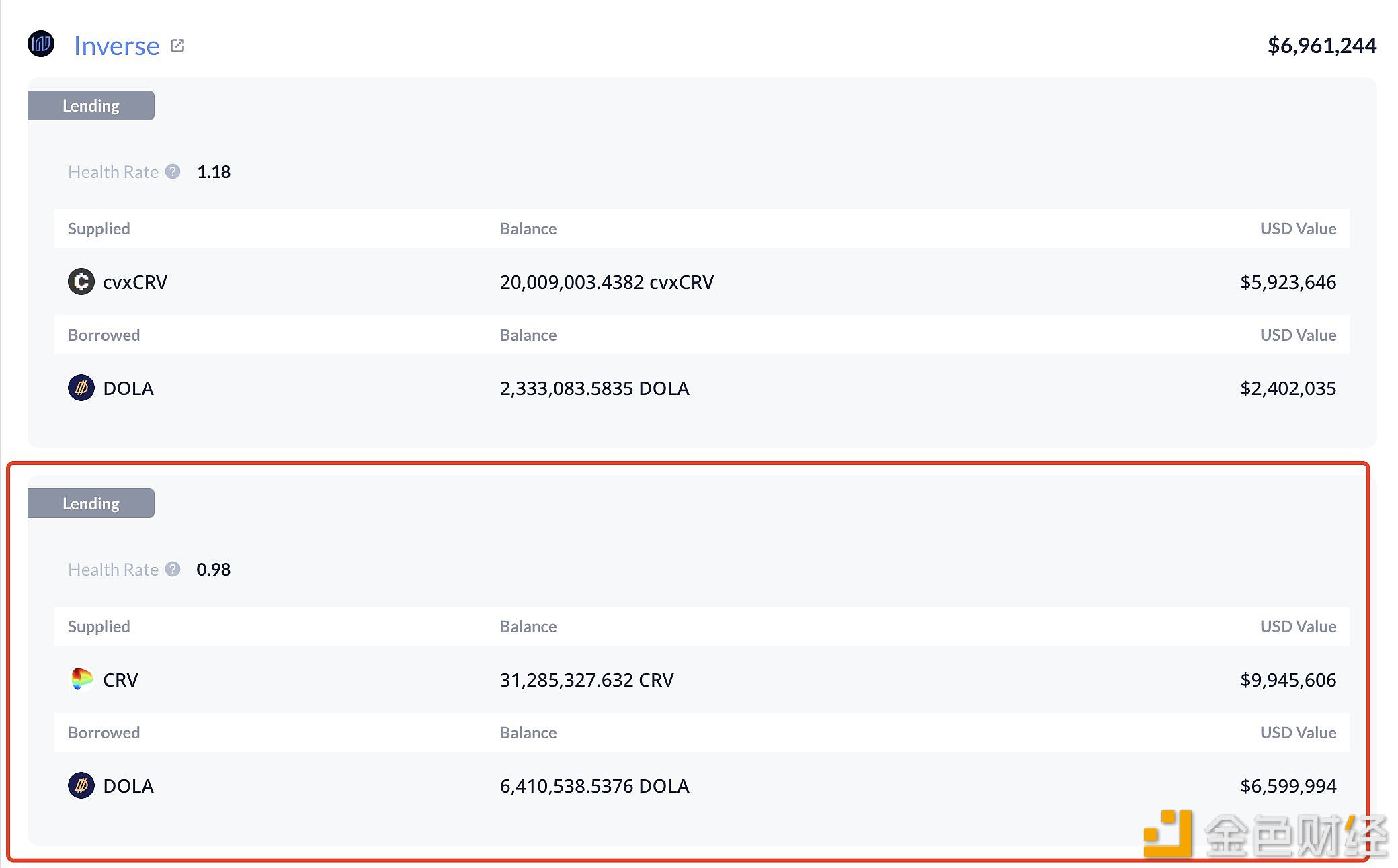Click the DOLA icon in the second Lending section
The width and height of the screenshot is (1398, 868).
pos(81,785)
